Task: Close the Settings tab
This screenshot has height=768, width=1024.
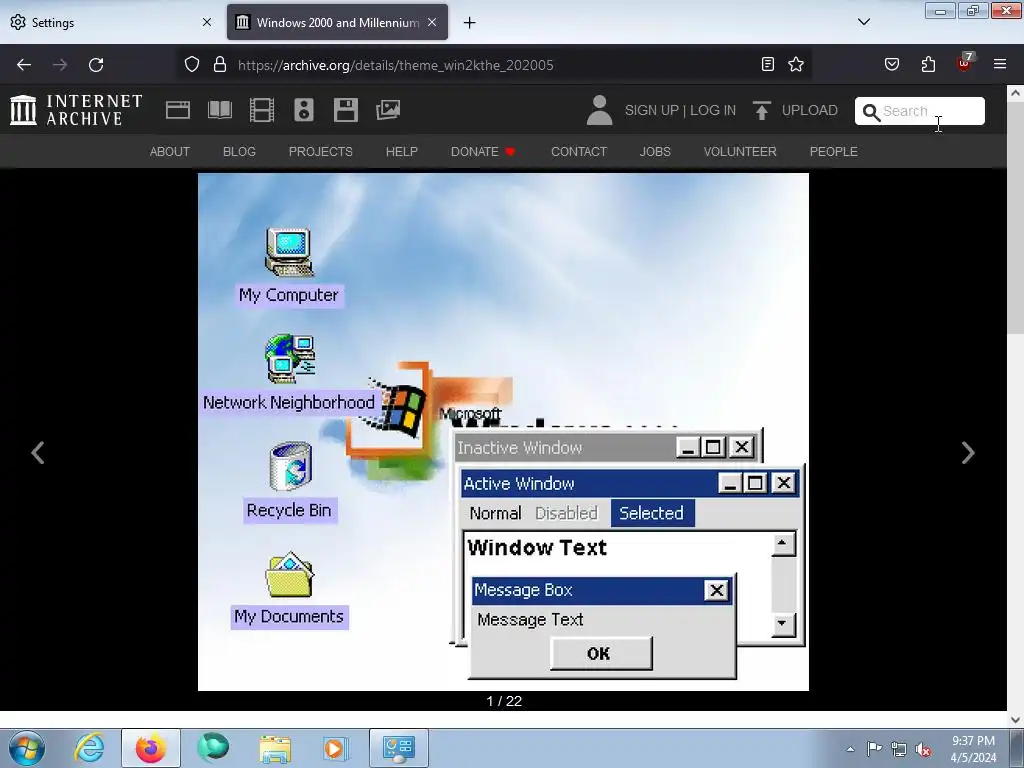Action: 207,22
